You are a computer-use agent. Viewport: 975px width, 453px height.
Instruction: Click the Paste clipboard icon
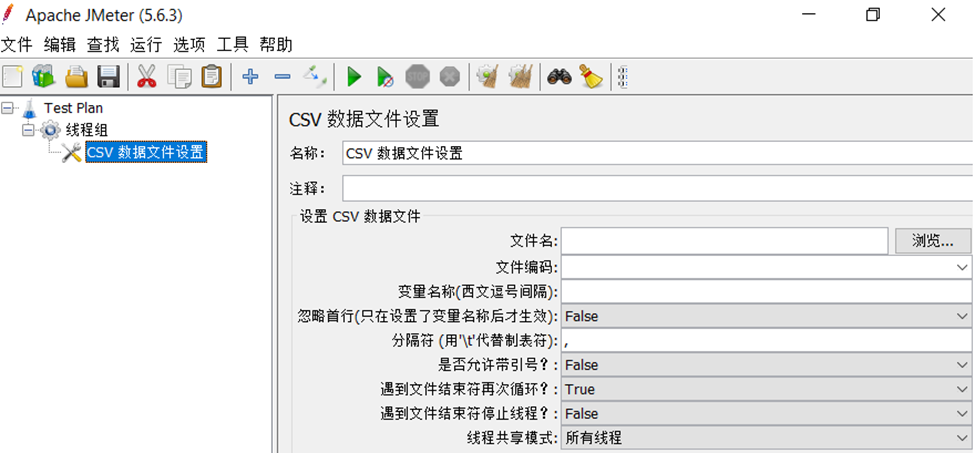click(x=212, y=78)
